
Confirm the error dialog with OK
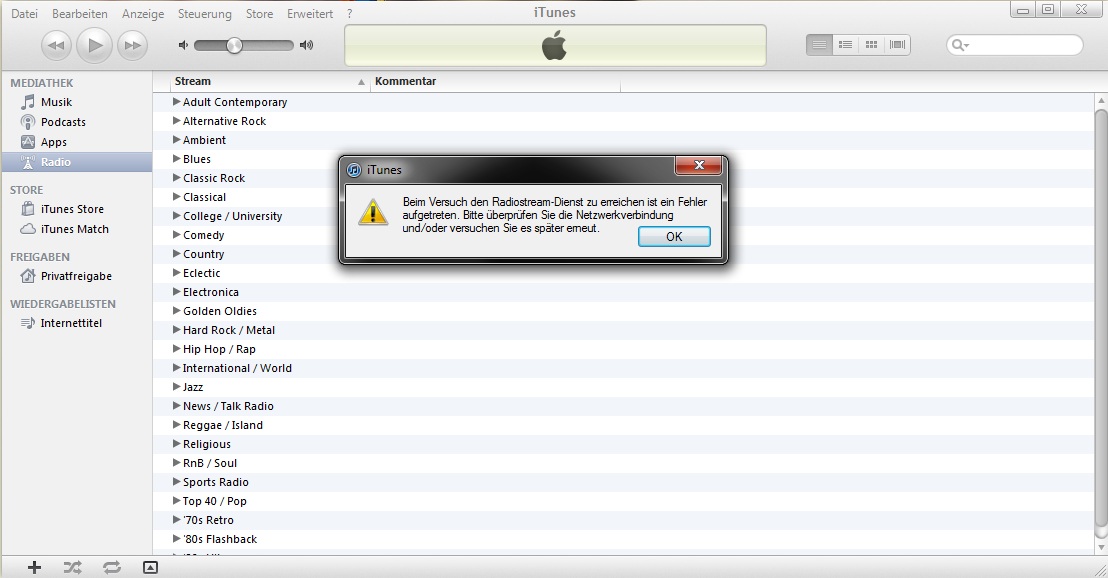coord(674,237)
